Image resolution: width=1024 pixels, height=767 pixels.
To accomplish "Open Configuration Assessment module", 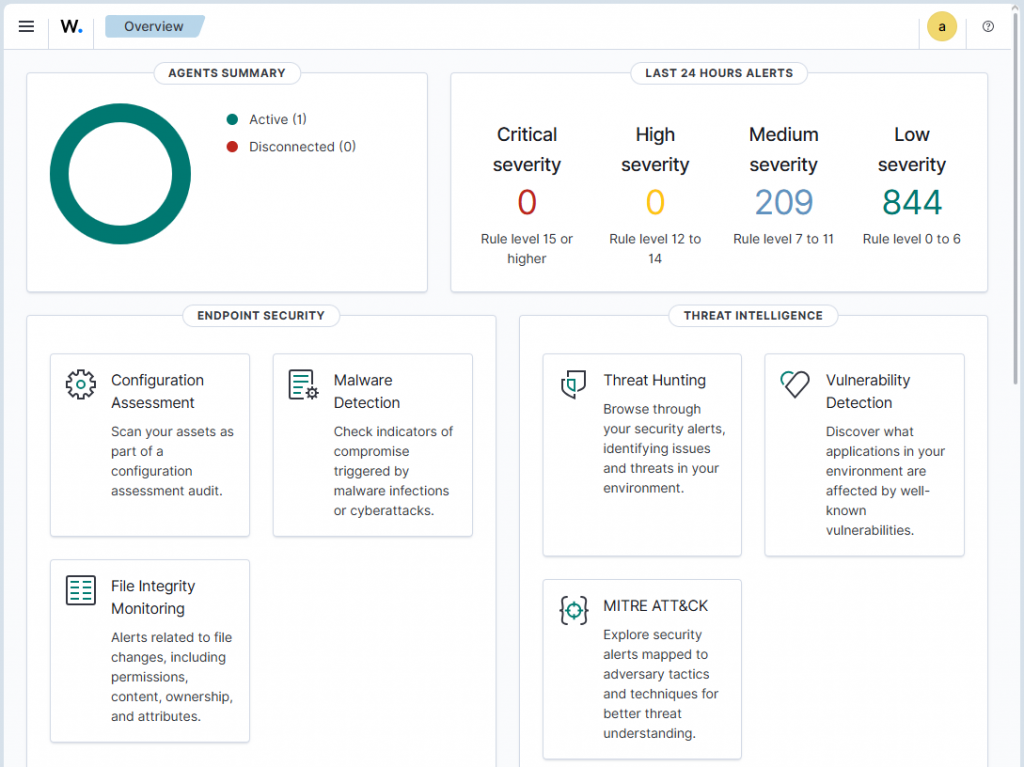I will click(150, 445).
